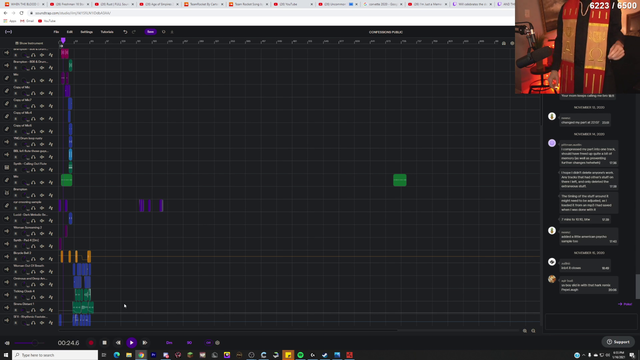Open the Edit menu
640x360 pixels.
(x=69, y=32)
